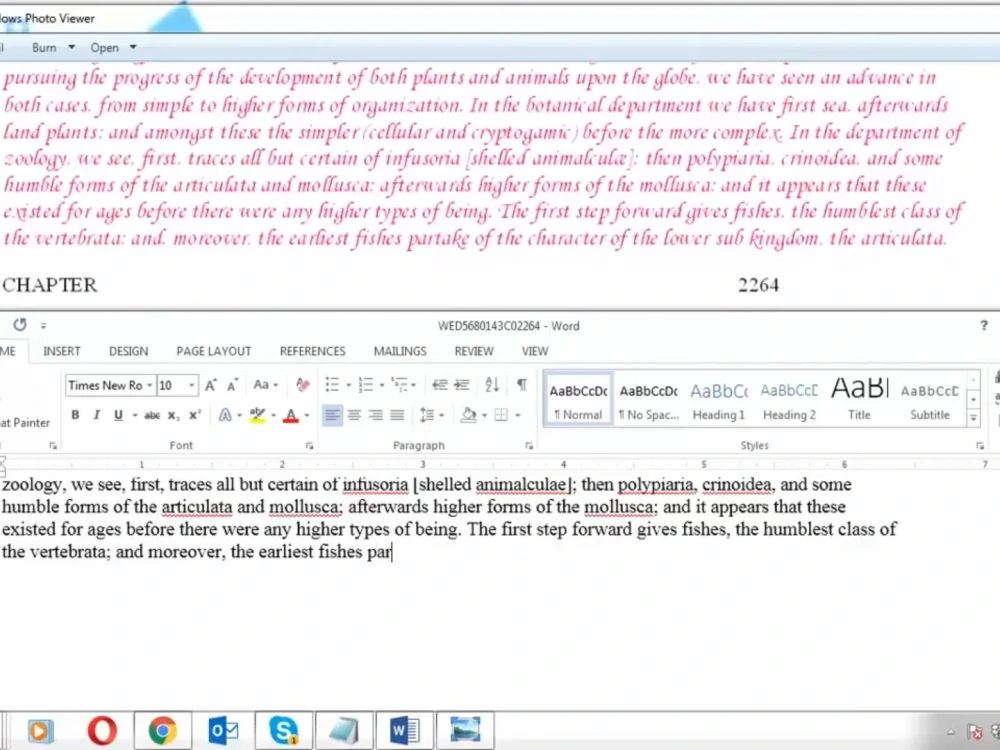Viewport: 1000px width, 750px height.
Task: Toggle Superscript formatting
Action: tap(195, 415)
